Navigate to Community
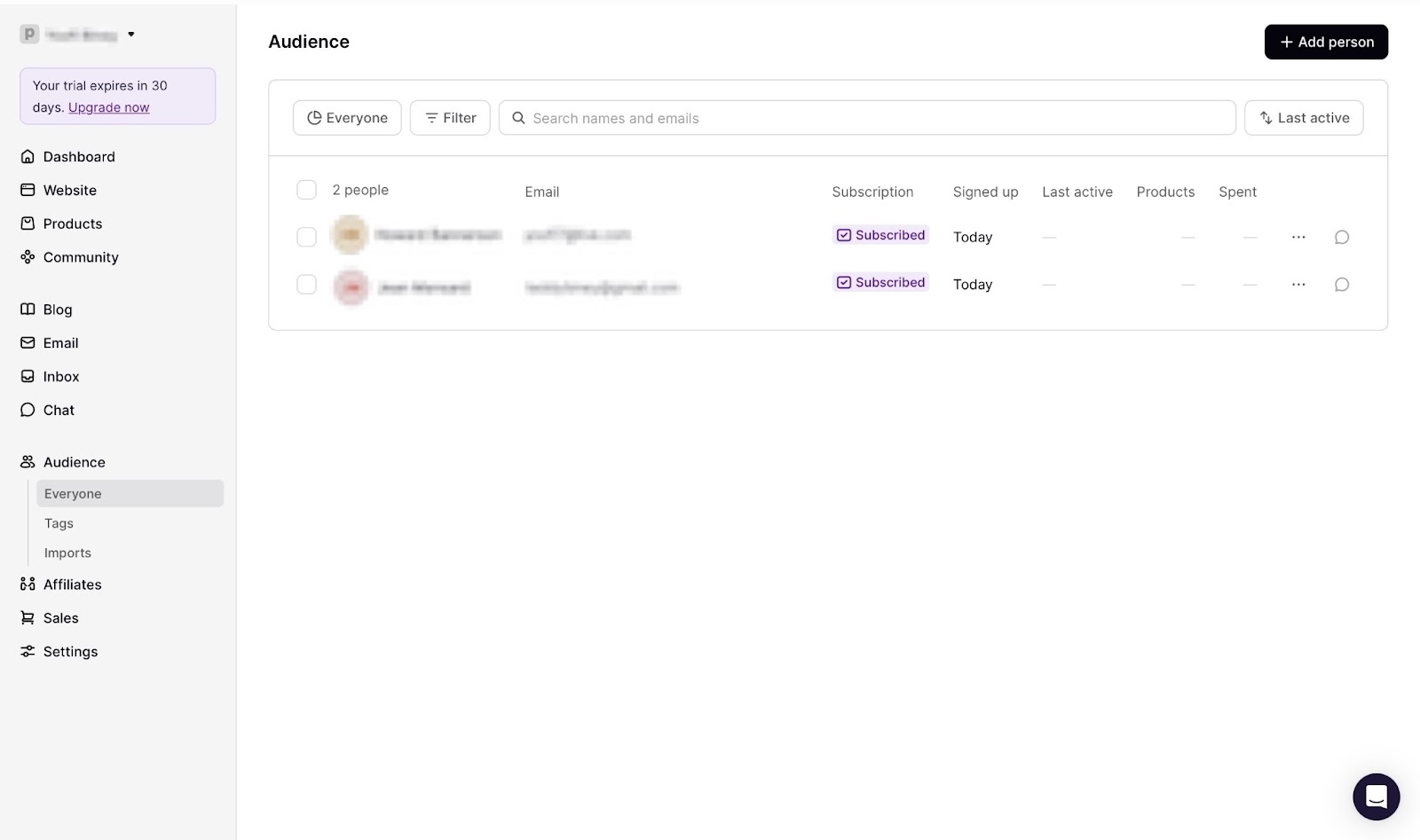Image resolution: width=1420 pixels, height=840 pixels. tap(69, 258)
